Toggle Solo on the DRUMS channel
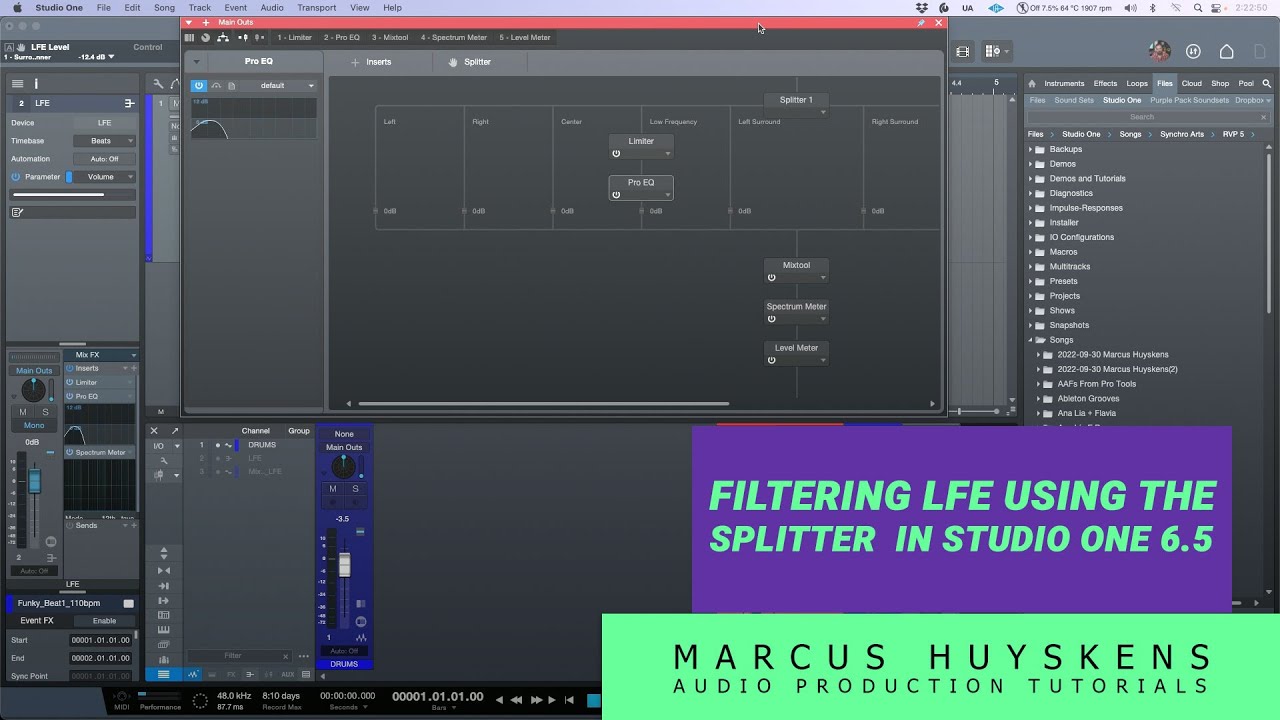Screen dimensions: 1280x720 (x=355, y=489)
